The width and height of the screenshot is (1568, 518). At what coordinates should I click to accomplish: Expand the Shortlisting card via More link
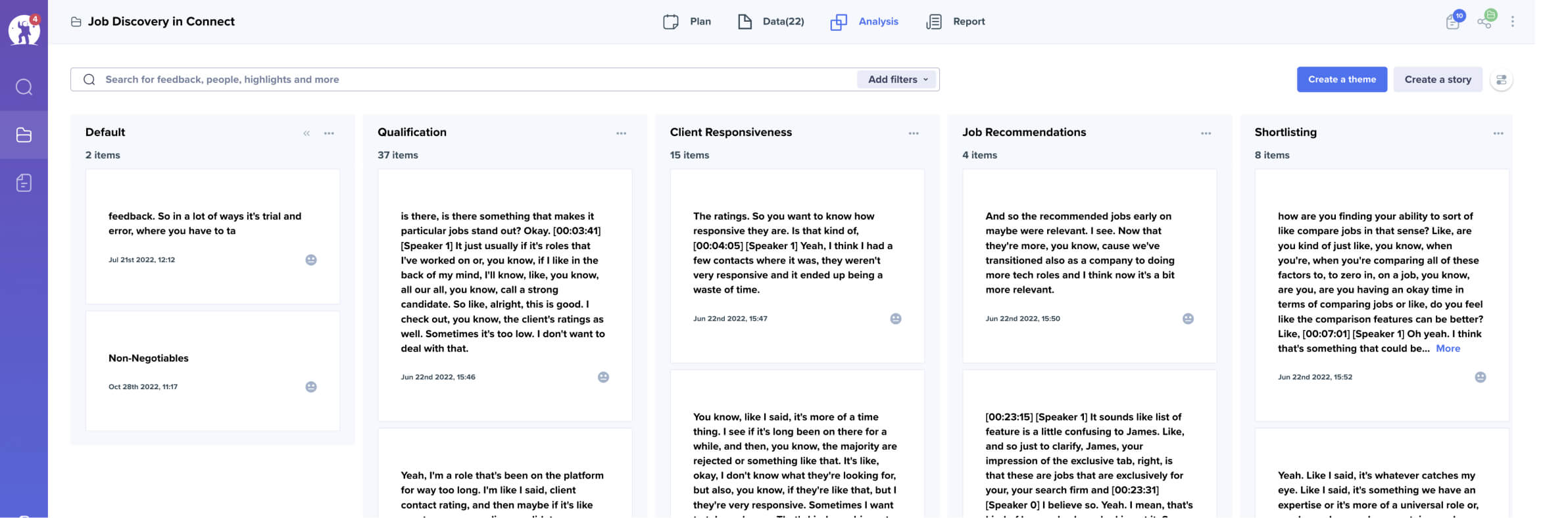pos(1448,348)
